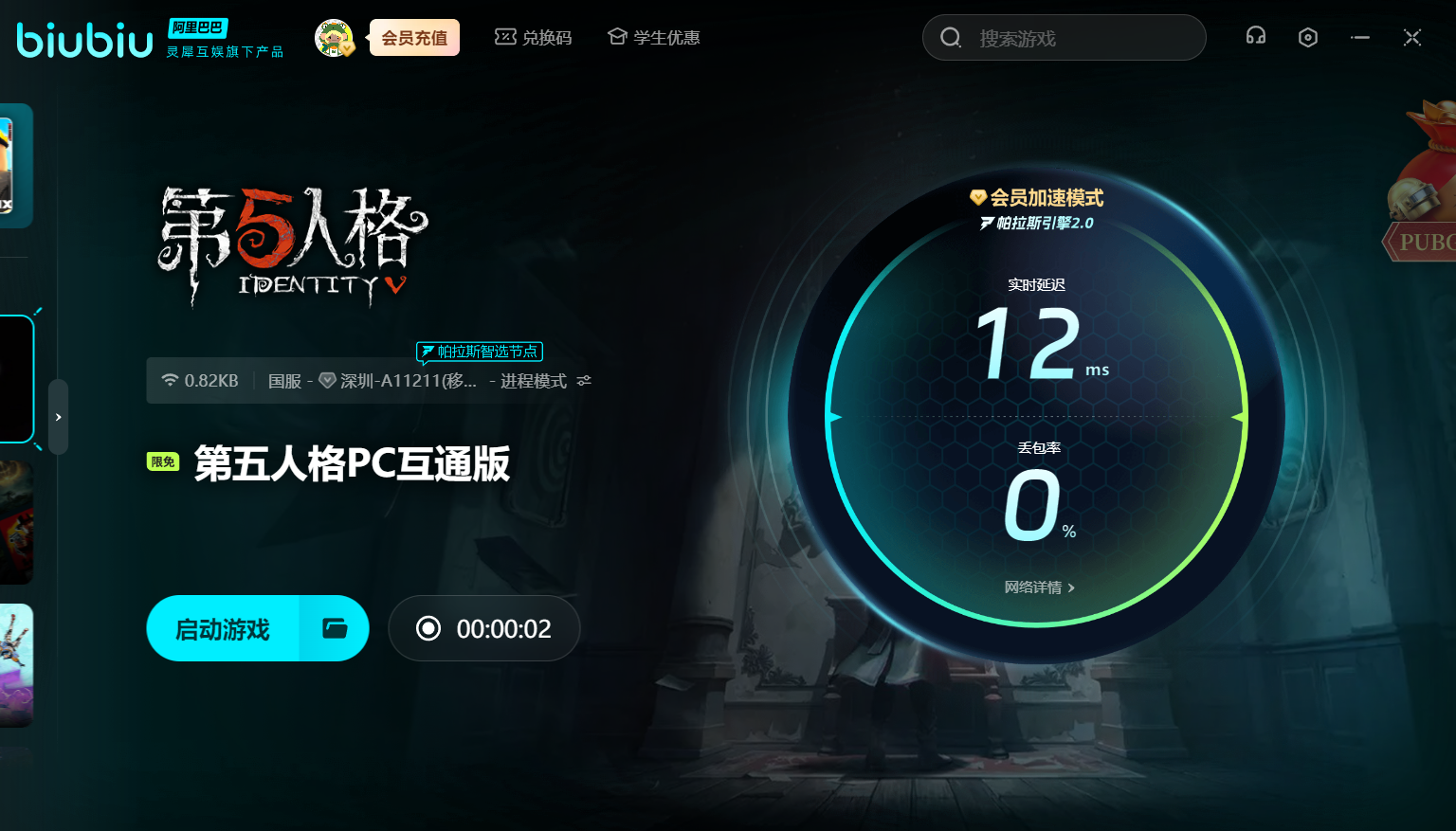Open the 兑换码 redeem code page
Screen dimensions: 1456x831
click(x=533, y=38)
